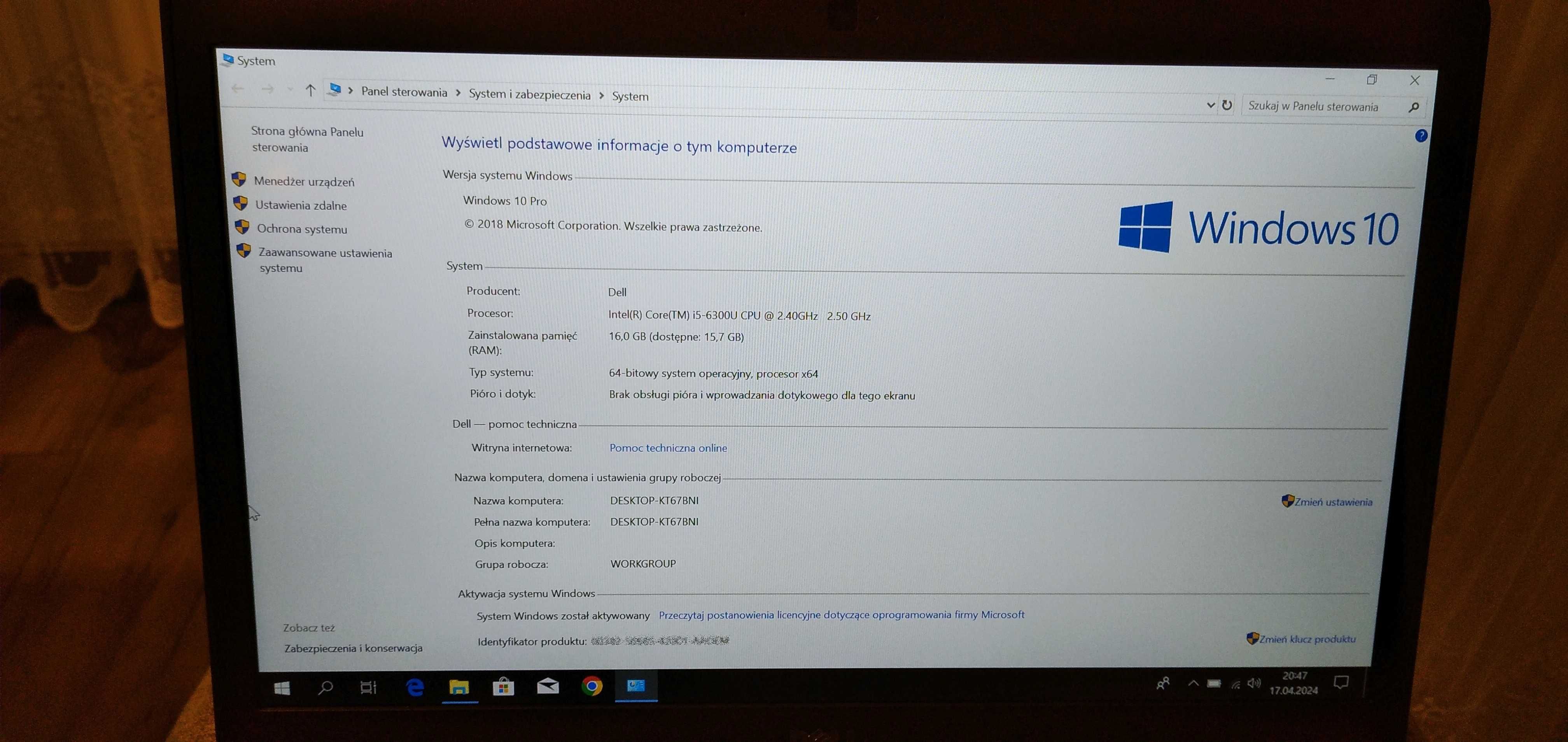The width and height of the screenshot is (1568, 742).
Task: Click Windows 10 Pro edition text
Action: point(505,201)
